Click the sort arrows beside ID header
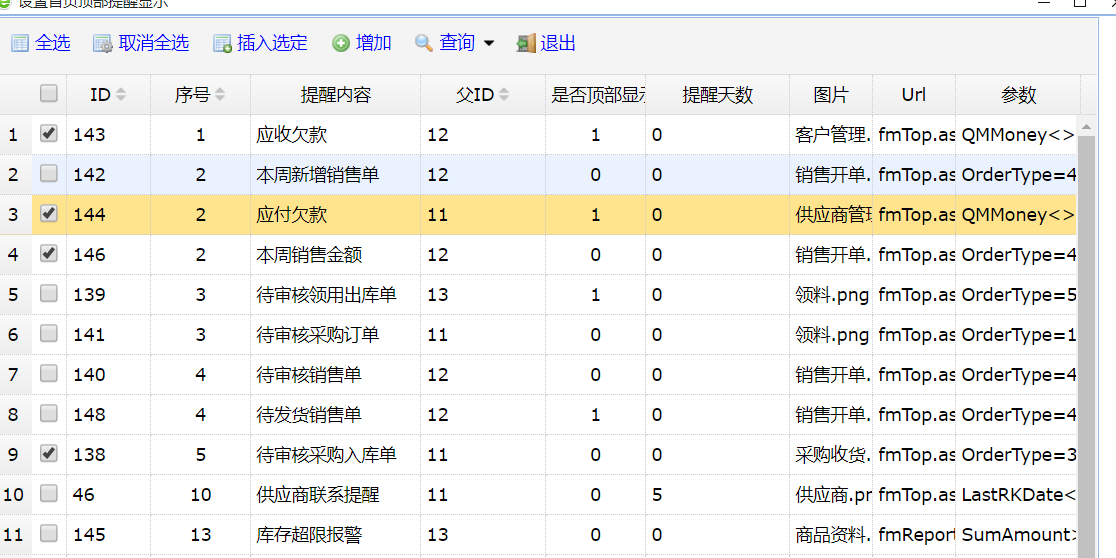Image resolution: width=1116 pixels, height=558 pixels. click(121, 95)
